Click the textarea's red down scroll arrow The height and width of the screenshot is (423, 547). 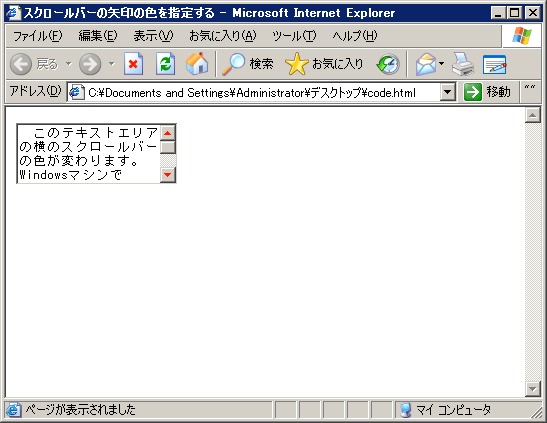[168, 175]
